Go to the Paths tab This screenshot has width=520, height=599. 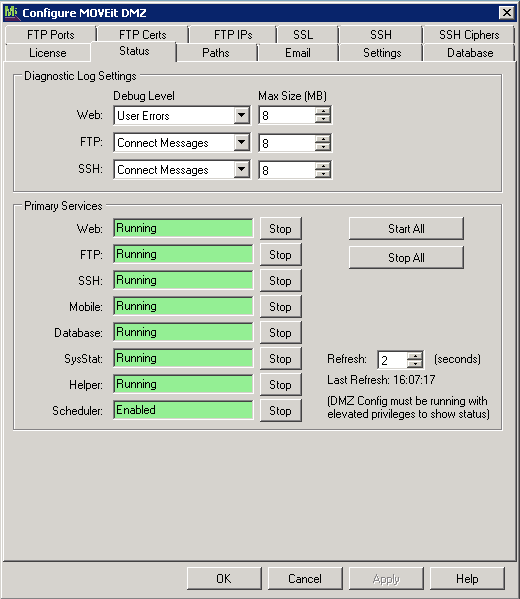(216, 53)
